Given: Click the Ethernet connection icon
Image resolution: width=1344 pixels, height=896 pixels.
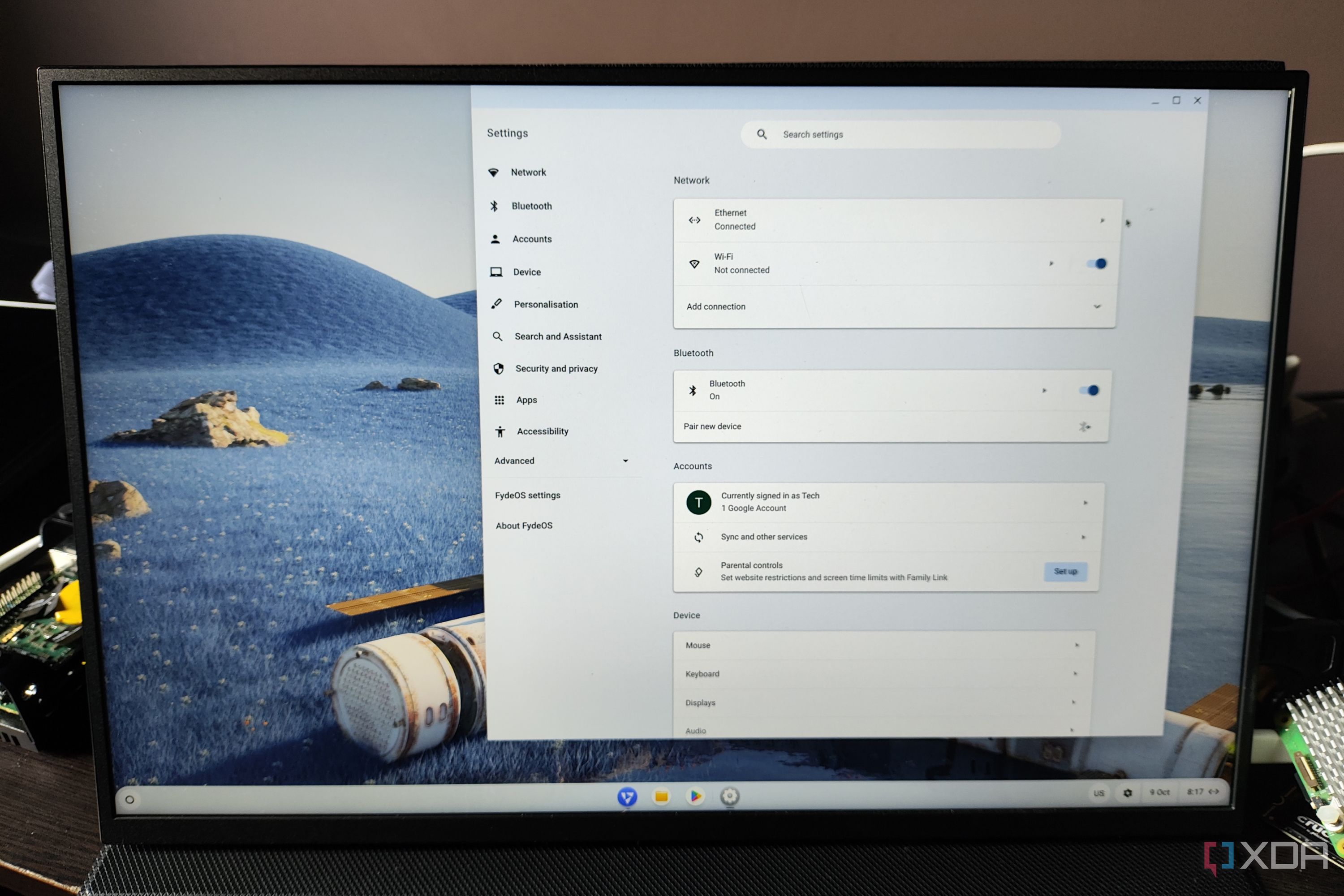Looking at the screenshot, I should (694, 220).
